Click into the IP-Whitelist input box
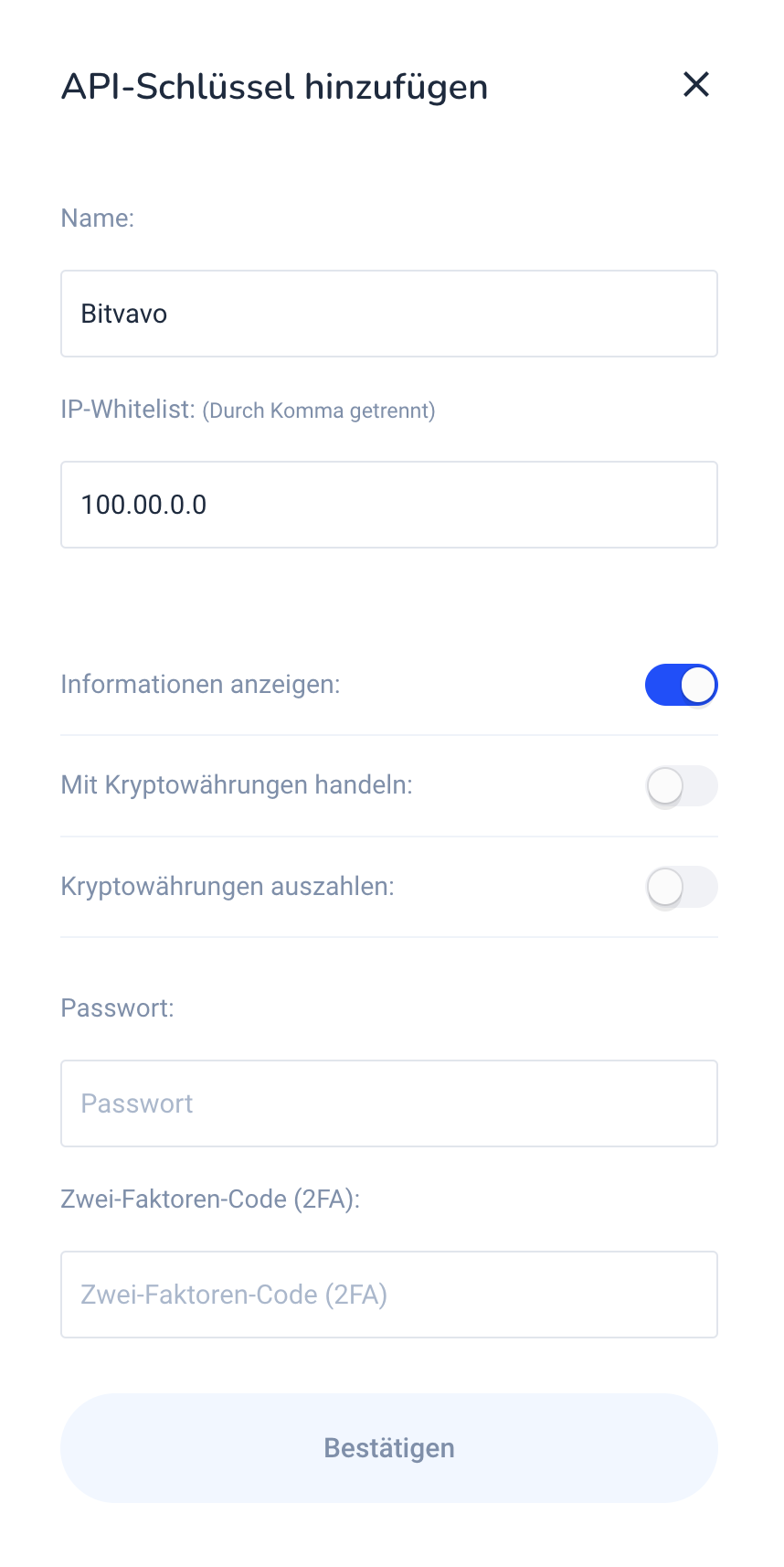 pyautogui.click(x=389, y=505)
